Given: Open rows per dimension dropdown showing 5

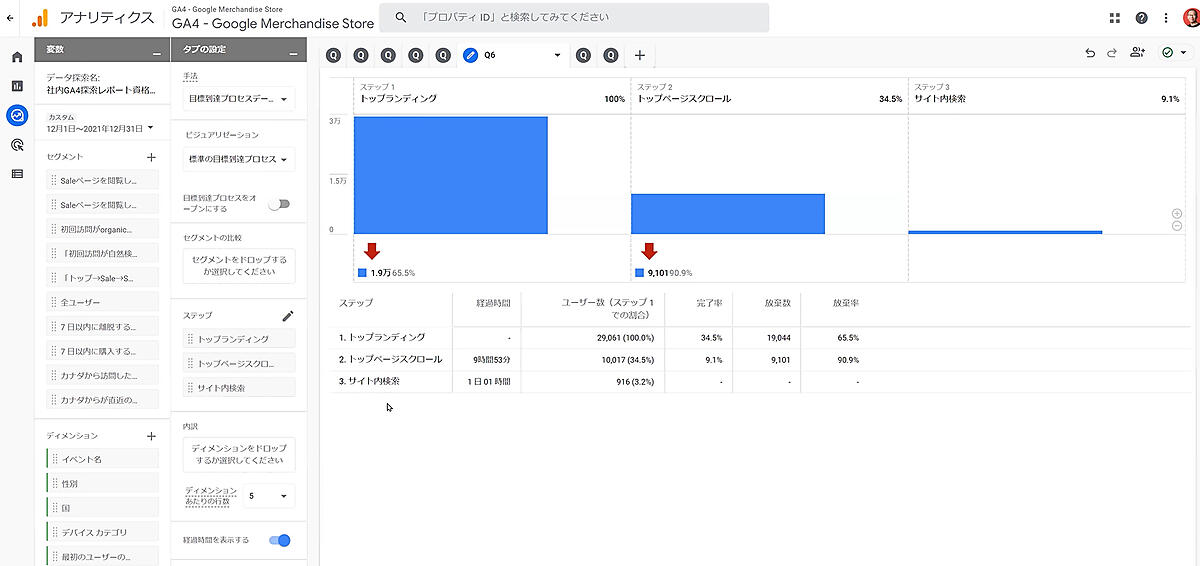Looking at the screenshot, I should (x=269, y=496).
